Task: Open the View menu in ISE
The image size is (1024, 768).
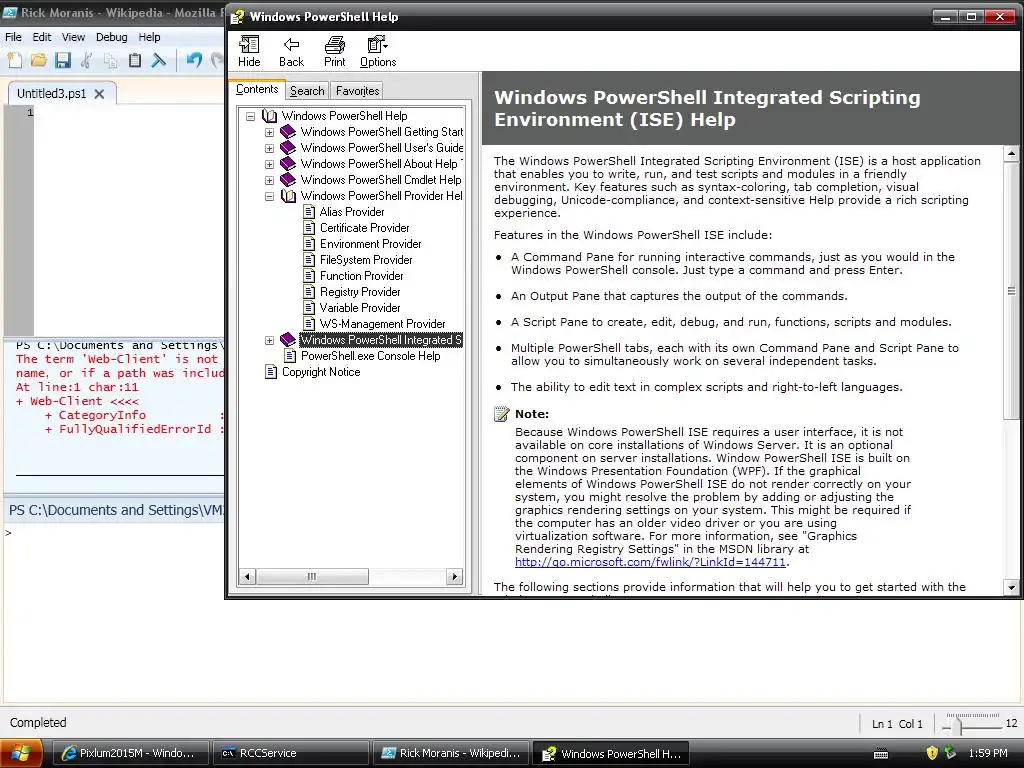Action: pos(73,37)
